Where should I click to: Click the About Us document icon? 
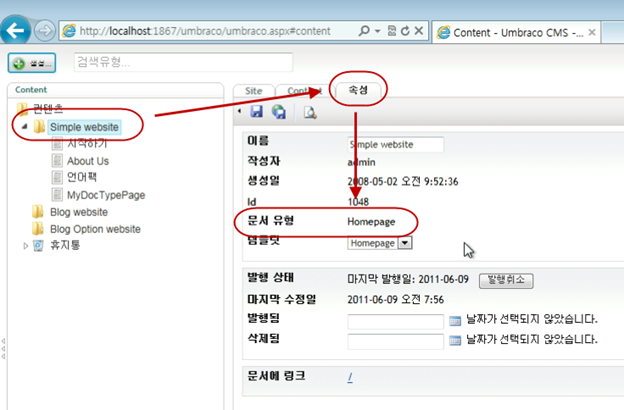[57, 161]
